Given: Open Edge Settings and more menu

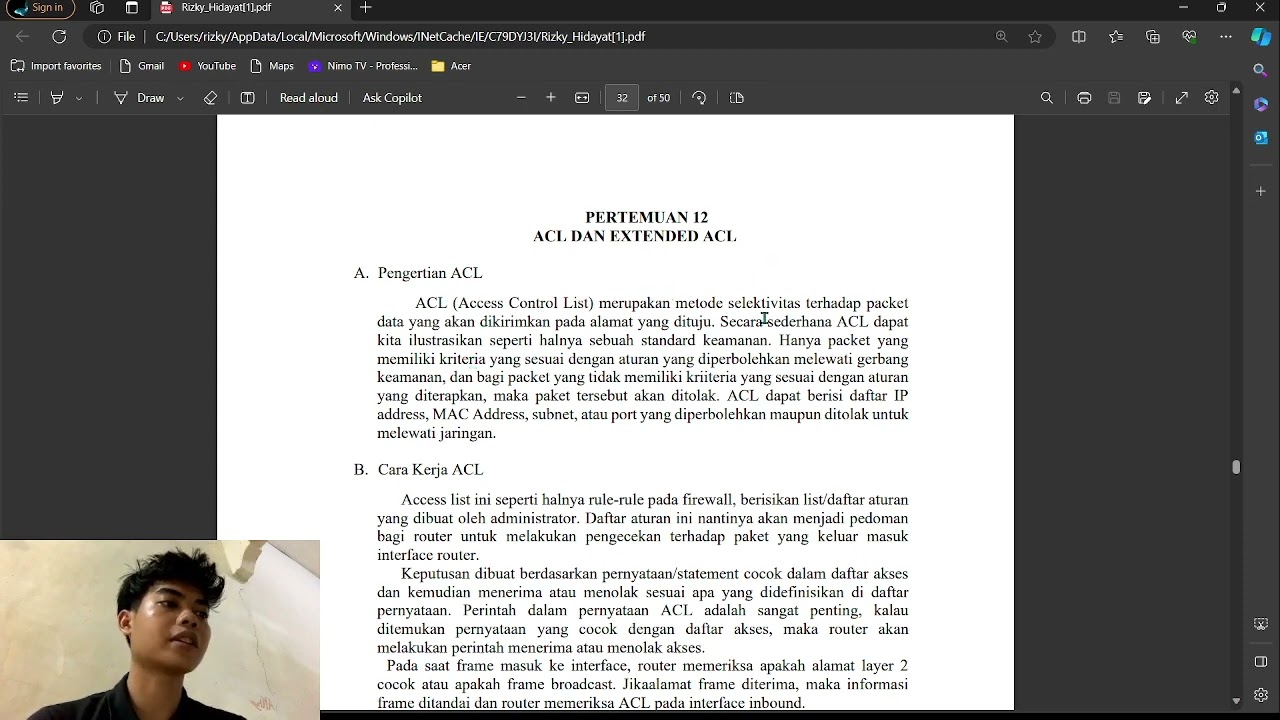Looking at the screenshot, I should point(1226,36).
